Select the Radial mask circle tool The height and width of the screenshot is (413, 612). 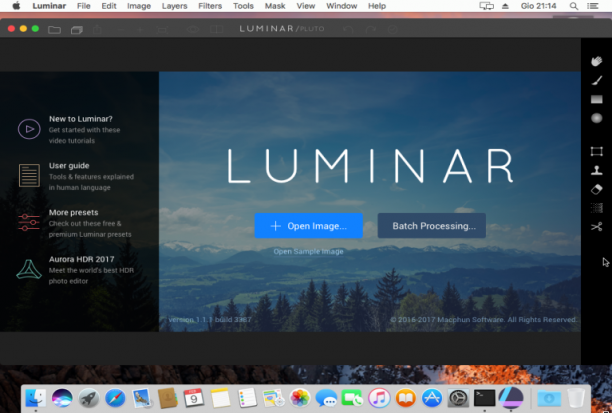596,118
